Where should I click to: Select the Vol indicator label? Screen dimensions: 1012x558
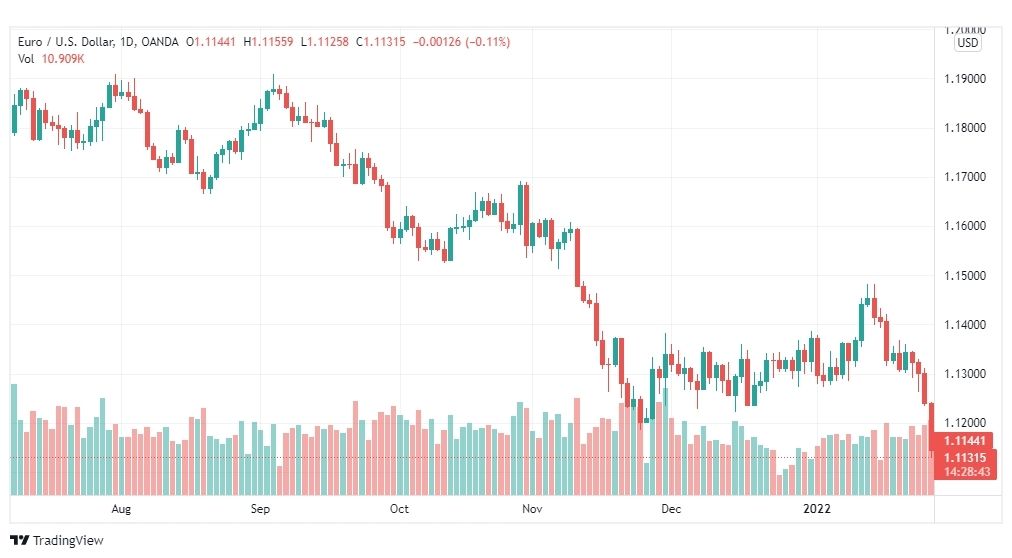tap(26, 59)
